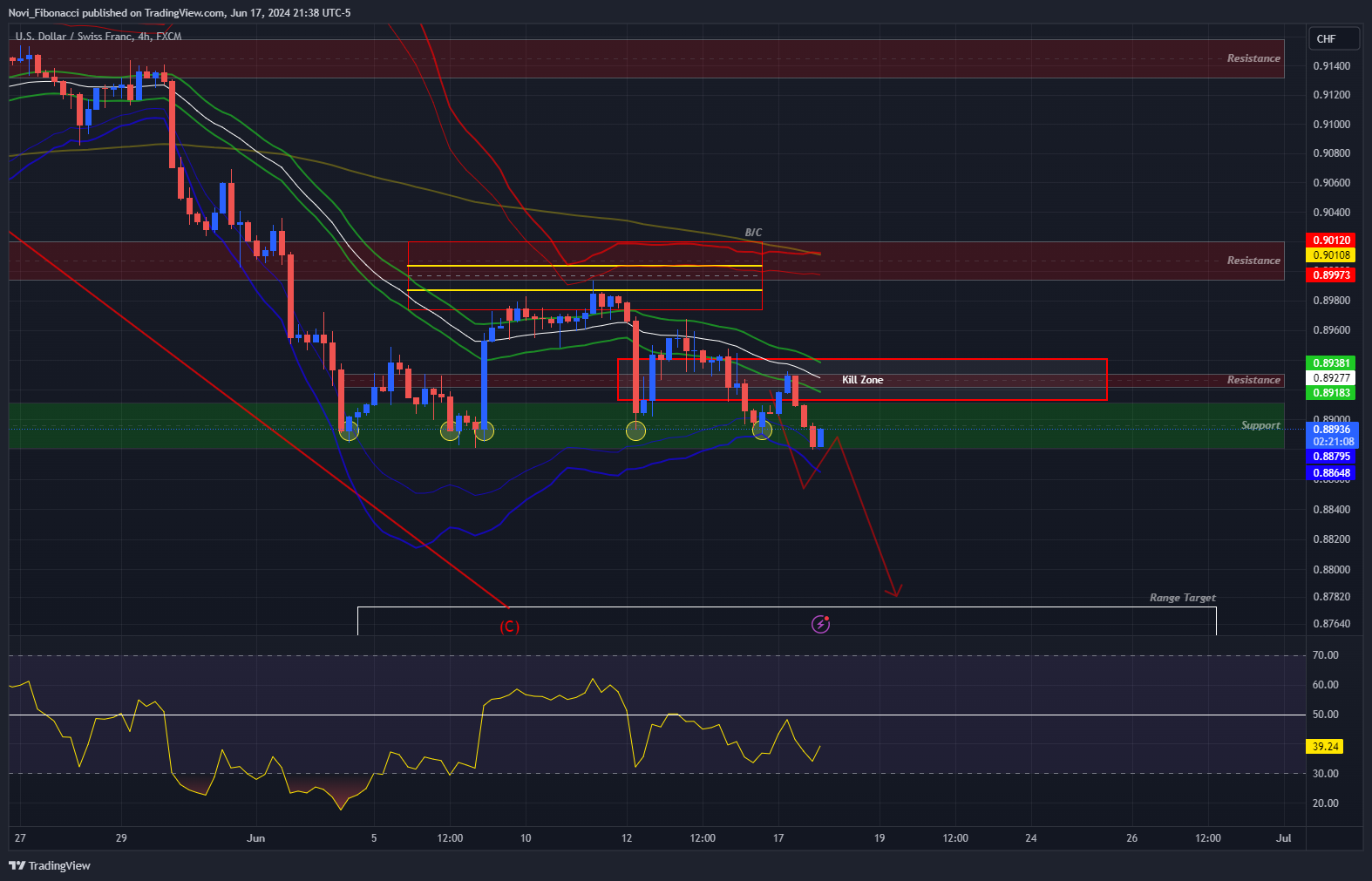Click the Jul label on time axis
This screenshot has height=881, width=1372.
[x=1283, y=838]
